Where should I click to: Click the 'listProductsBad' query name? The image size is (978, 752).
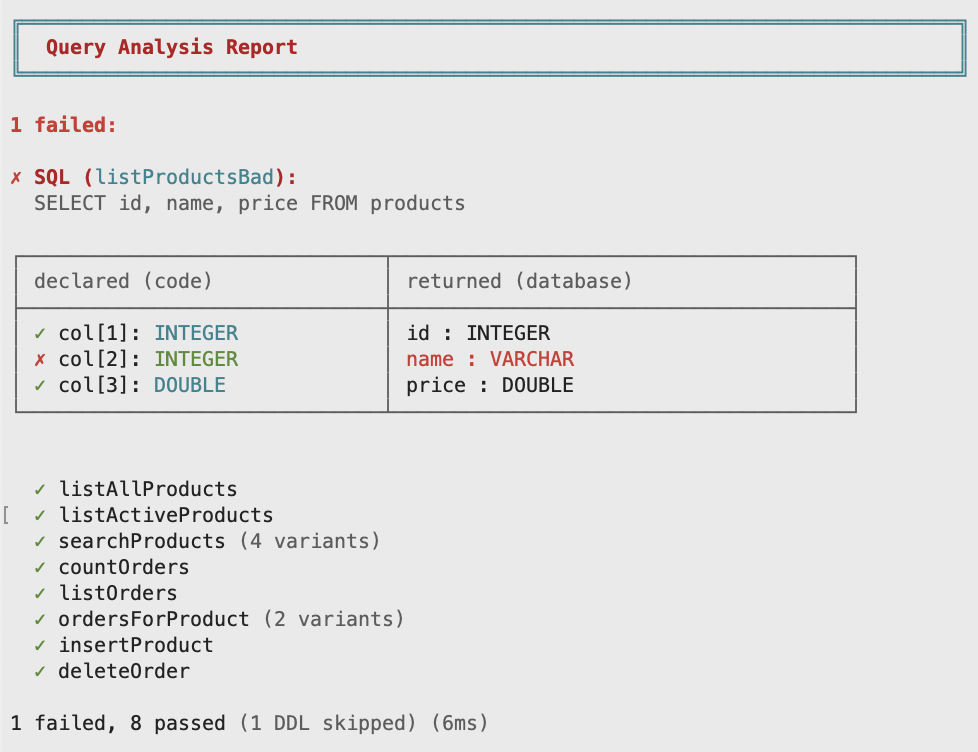(184, 177)
